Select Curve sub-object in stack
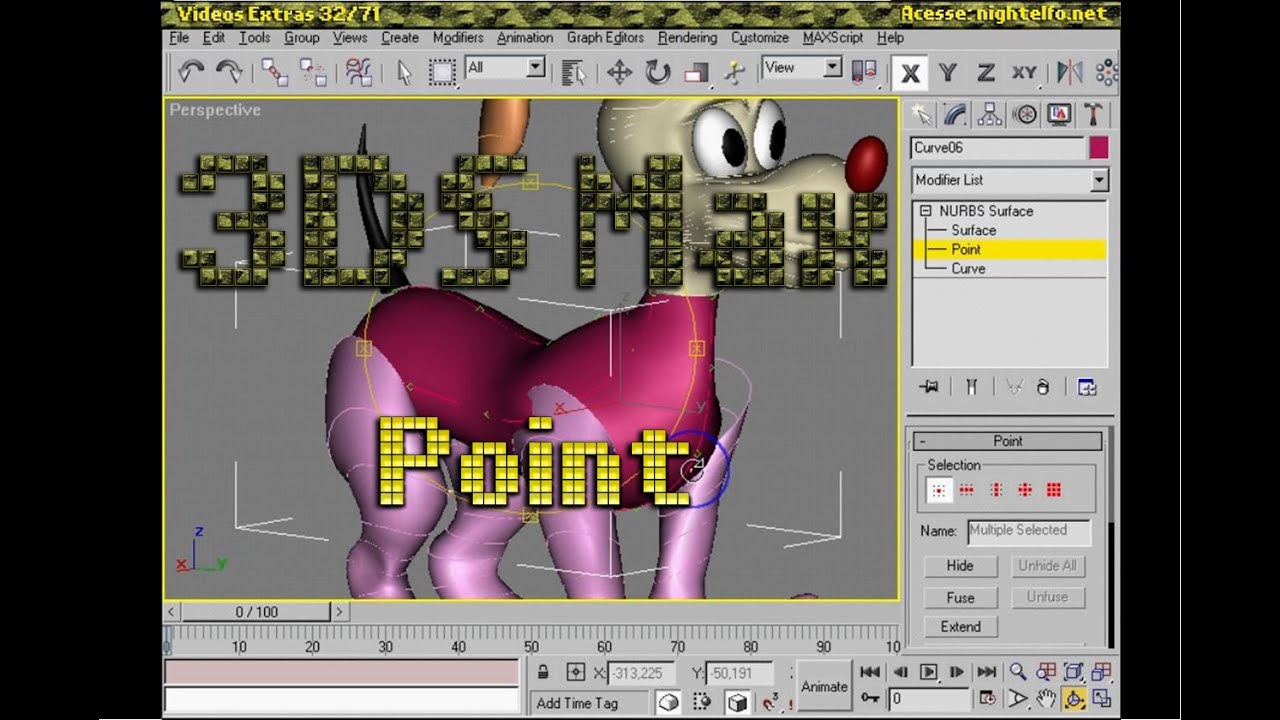This screenshot has height=720, width=1280. point(968,268)
